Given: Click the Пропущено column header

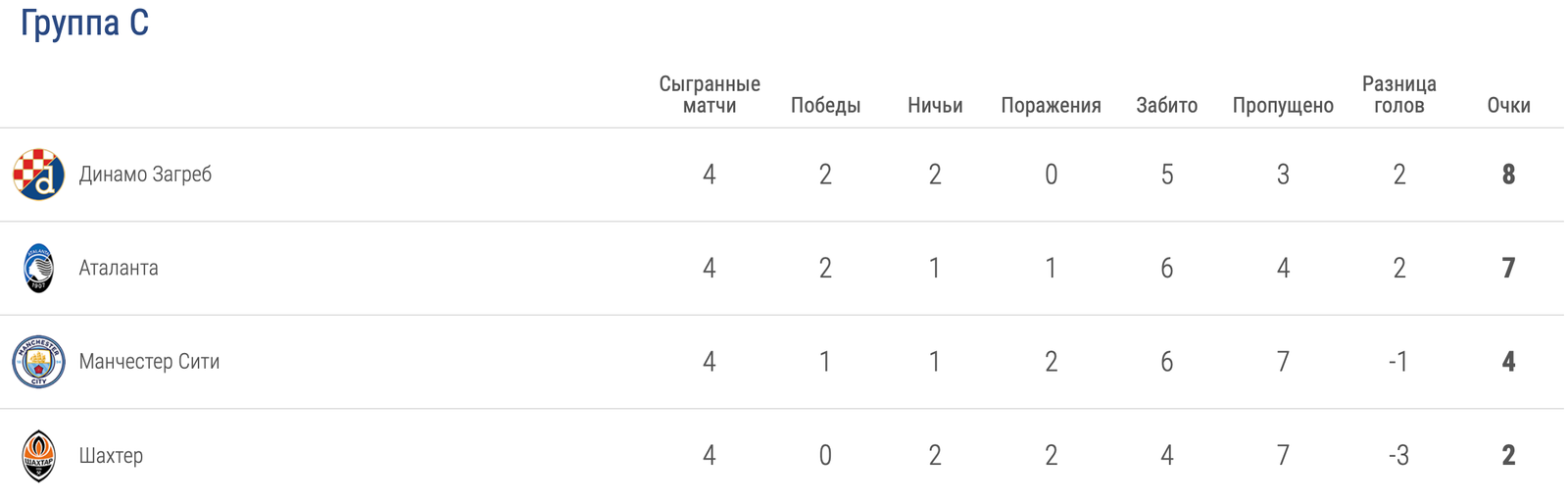Looking at the screenshot, I should pyautogui.click(x=1283, y=106).
